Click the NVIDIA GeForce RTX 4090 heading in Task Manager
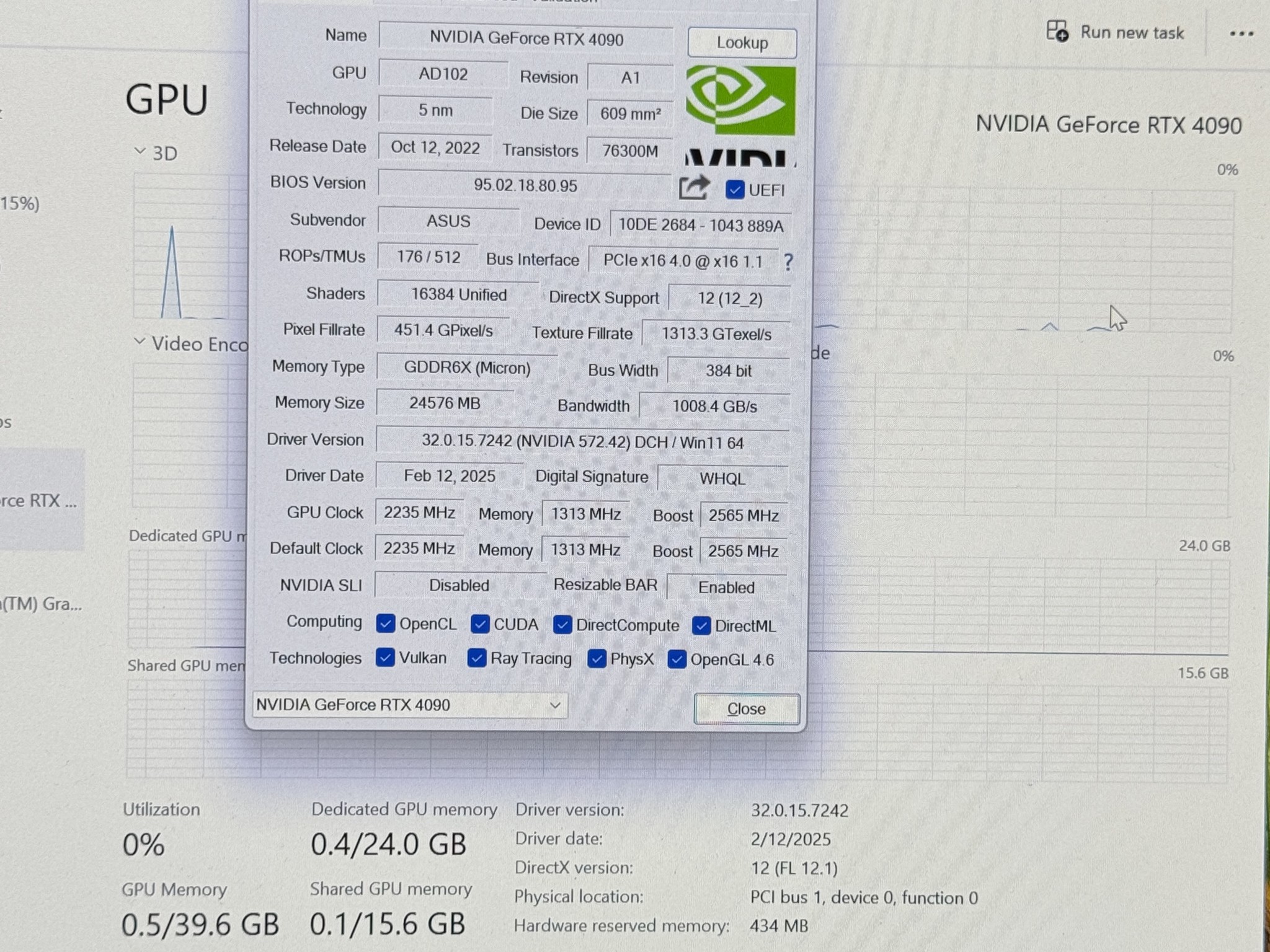This screenshot has width=1270, height=952. tap(1109, 125)
